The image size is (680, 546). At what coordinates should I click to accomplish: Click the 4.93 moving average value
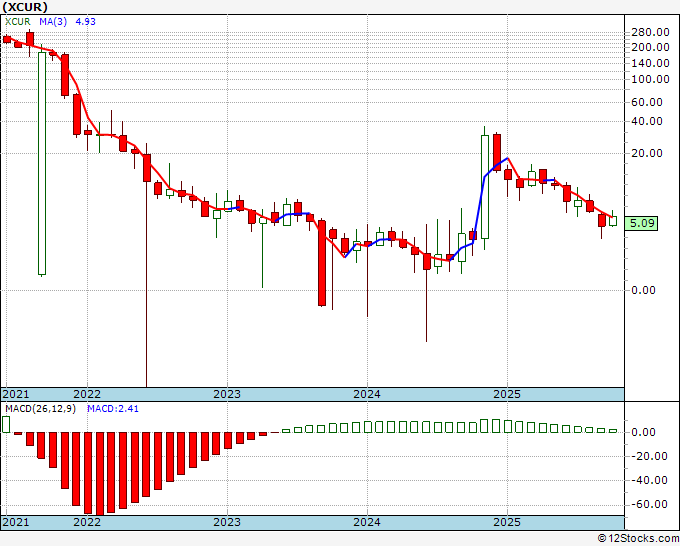tap(85, 22)
